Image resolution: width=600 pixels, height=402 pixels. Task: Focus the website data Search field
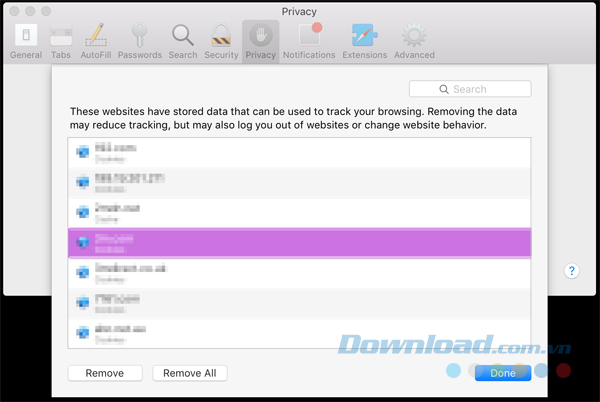[x=470, y=89]
